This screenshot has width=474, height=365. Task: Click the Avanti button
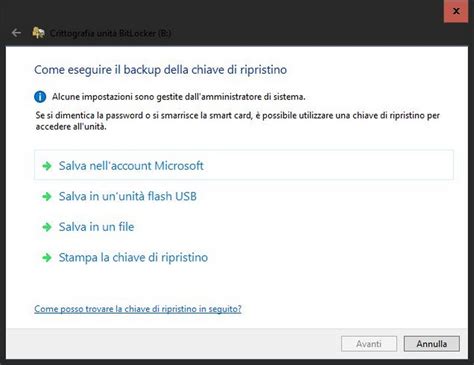coord(369,344)
